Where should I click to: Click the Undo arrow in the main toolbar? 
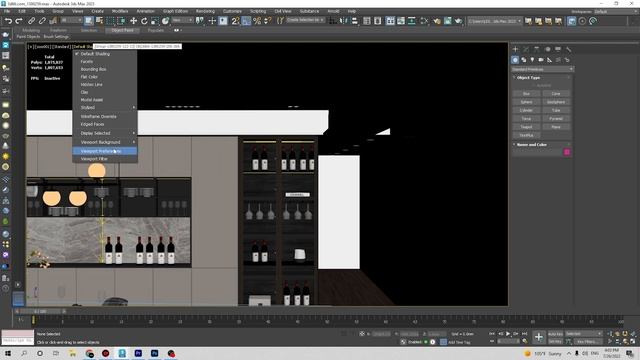click(x=8, y=21)
